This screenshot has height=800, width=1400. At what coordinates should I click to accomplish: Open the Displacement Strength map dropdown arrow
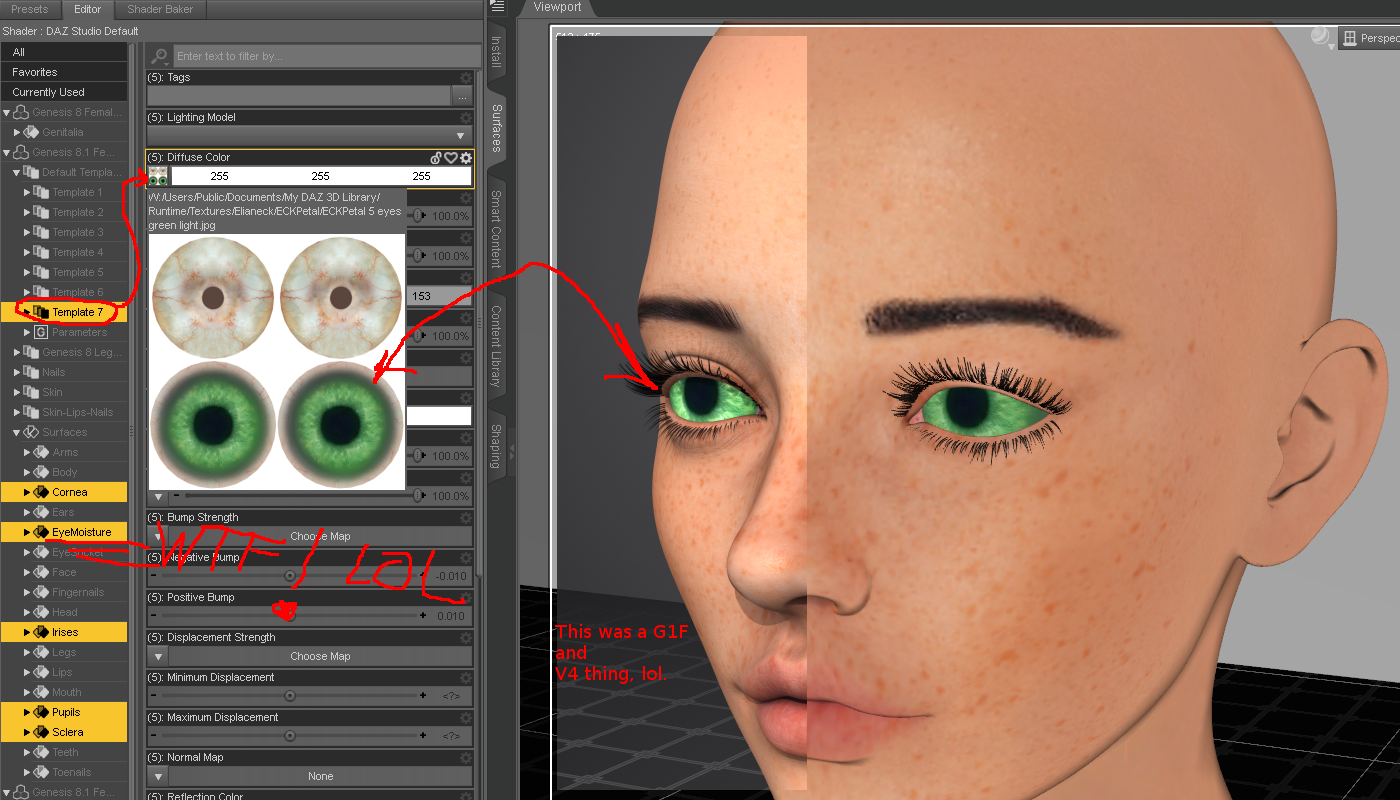pyautogui.click(x=158, y=656)
